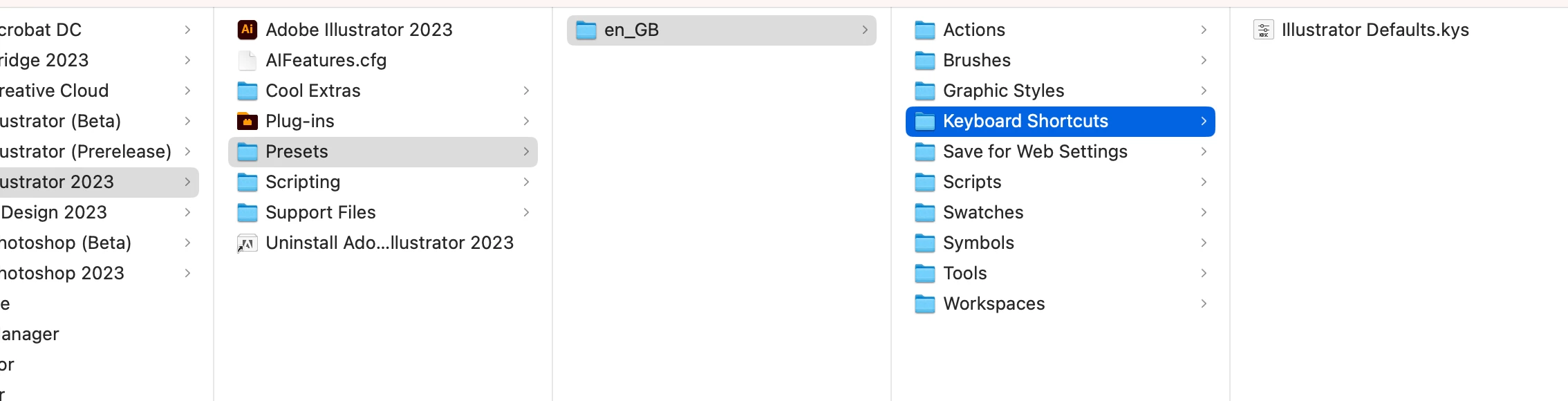This screenshot has height=401, width=1568.
Task: Click the Plug-ins folder icon
Action: click(248, 121)
